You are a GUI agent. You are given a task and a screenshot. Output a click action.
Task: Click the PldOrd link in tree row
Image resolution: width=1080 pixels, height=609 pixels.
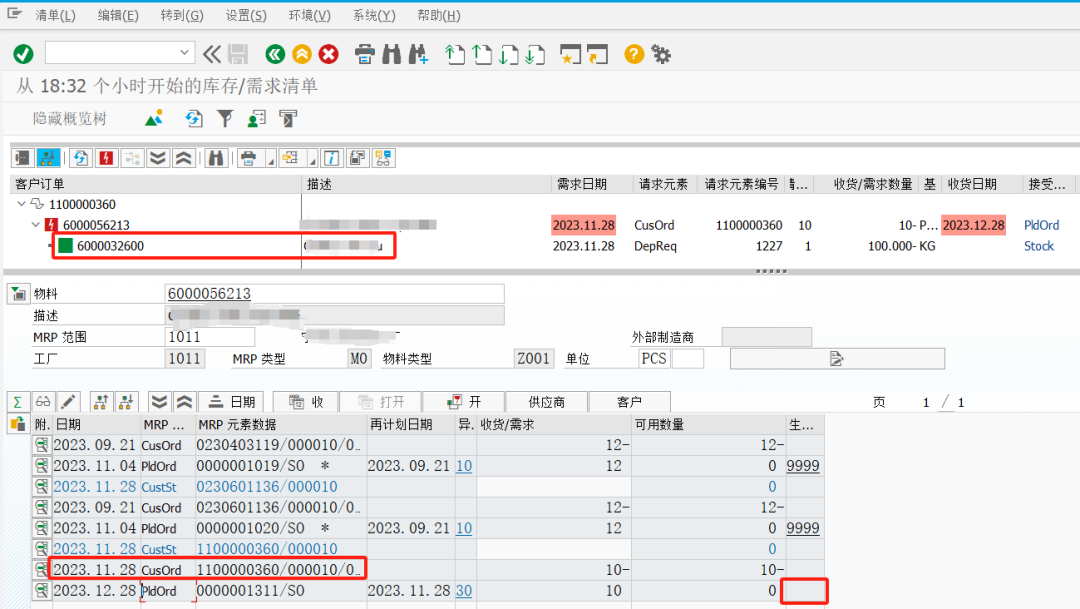coord(1041,225)
